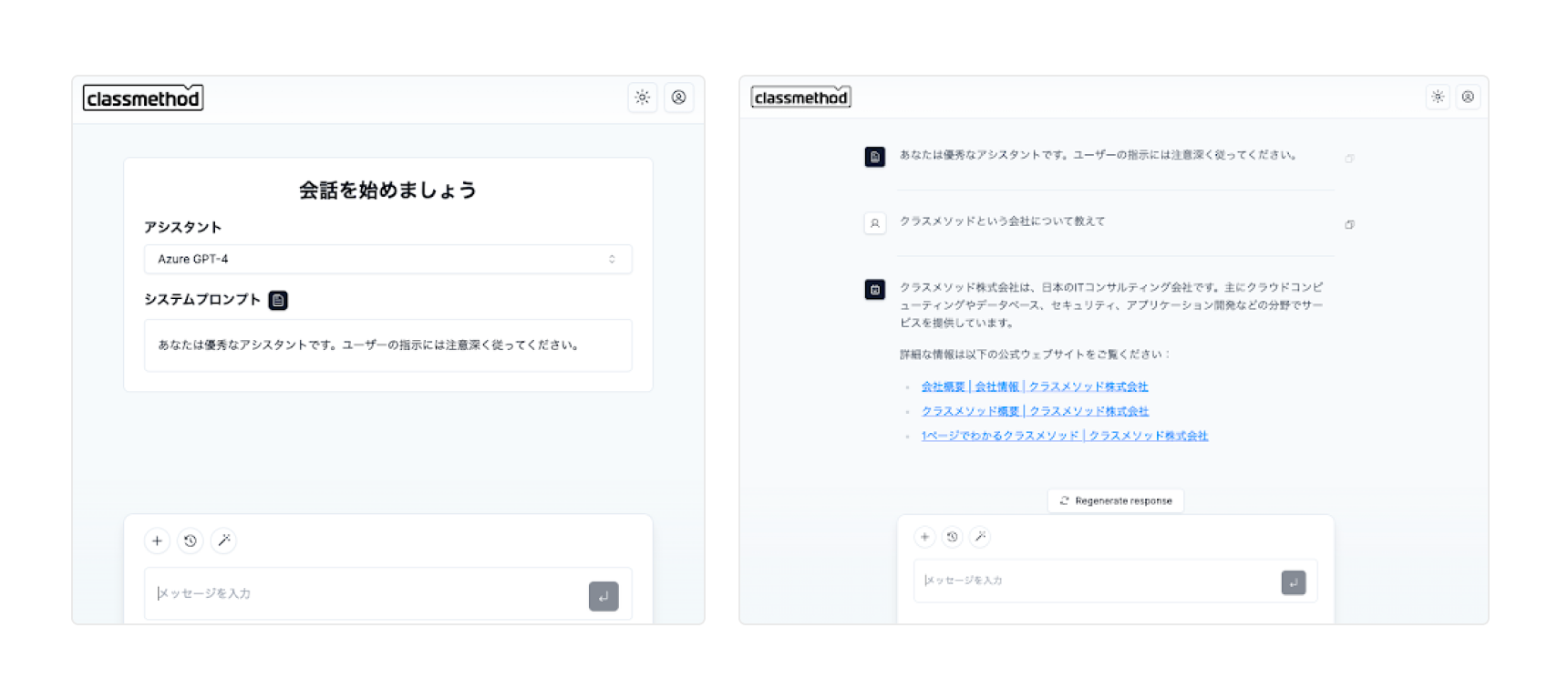Image resolution: width=1568 pixels, height=700 pixels.
Task: Toggle light theme in left chat window
Action: coord(643,98)
